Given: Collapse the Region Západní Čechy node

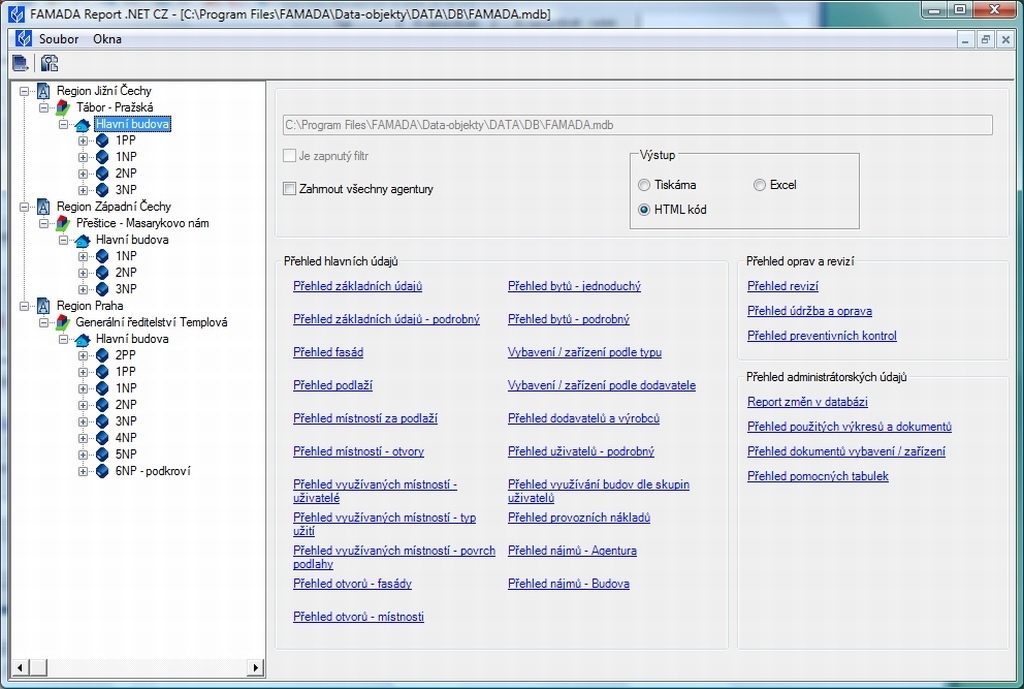Looking at the screenshot, I should tap(24, 206).
